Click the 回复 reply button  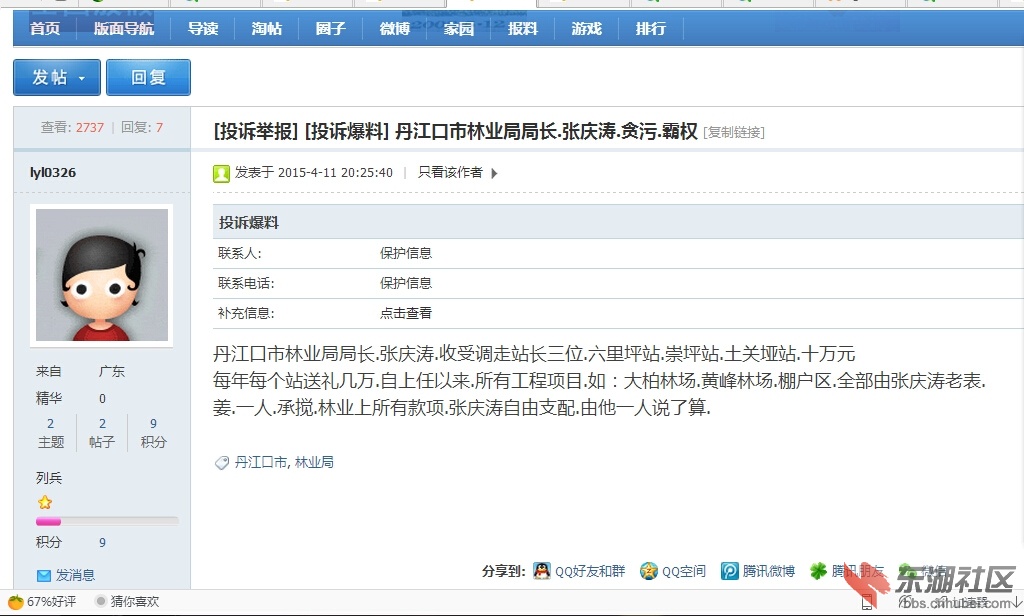pyautogui.click(x=148, y=77)
